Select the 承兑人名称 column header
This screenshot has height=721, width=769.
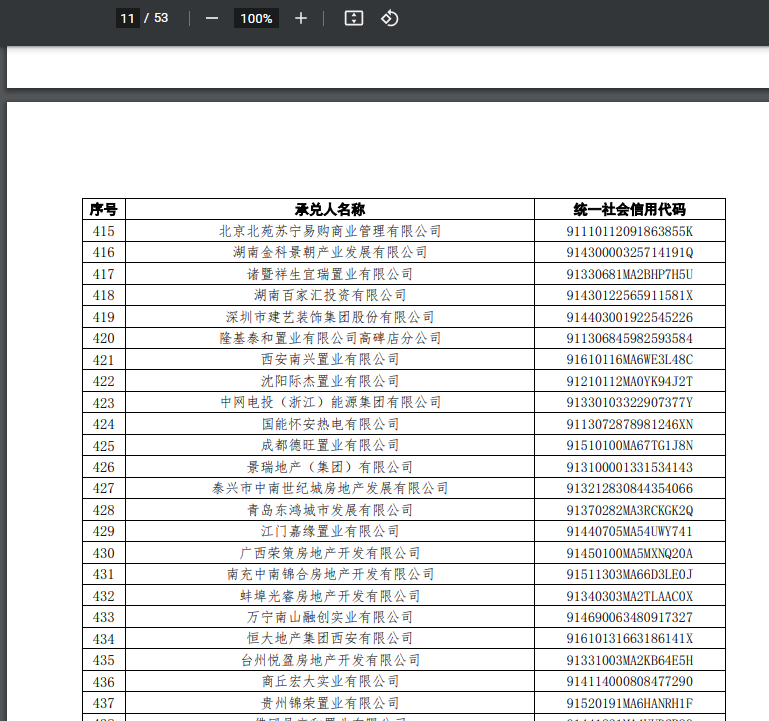tap(330, 209)
